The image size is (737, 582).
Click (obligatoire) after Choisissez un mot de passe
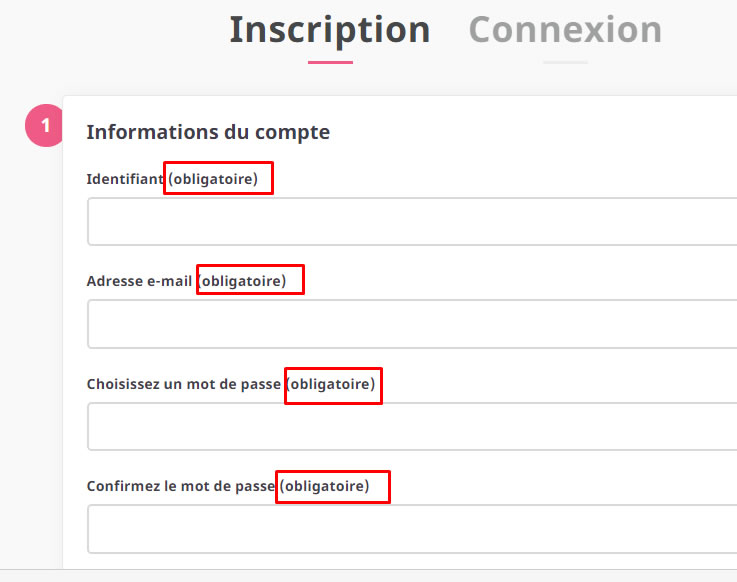tap(333, 385)
